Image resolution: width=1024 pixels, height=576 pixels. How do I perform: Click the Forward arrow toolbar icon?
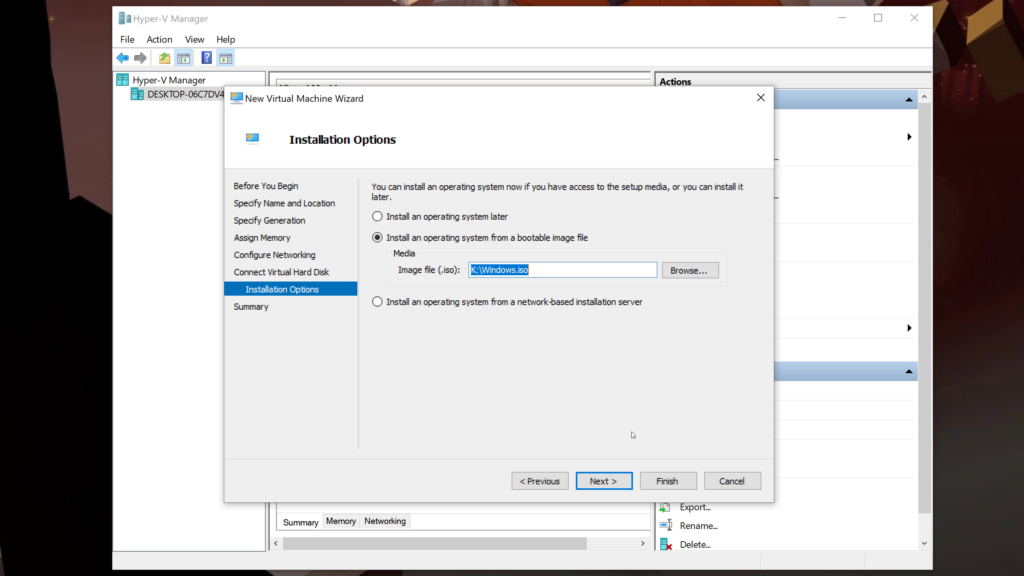pos(140,58)
